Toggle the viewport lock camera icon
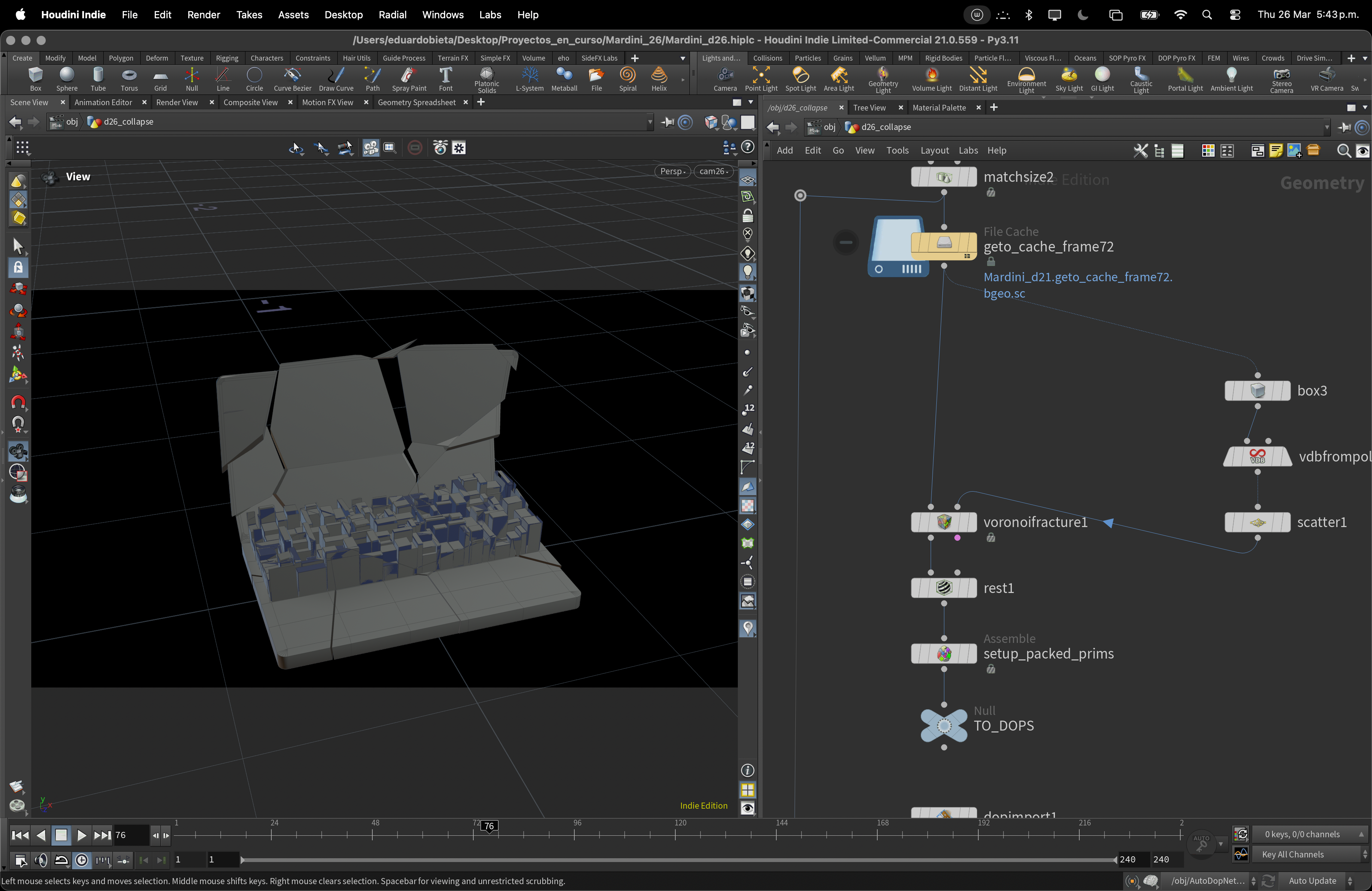 click(x=748, y=216)
